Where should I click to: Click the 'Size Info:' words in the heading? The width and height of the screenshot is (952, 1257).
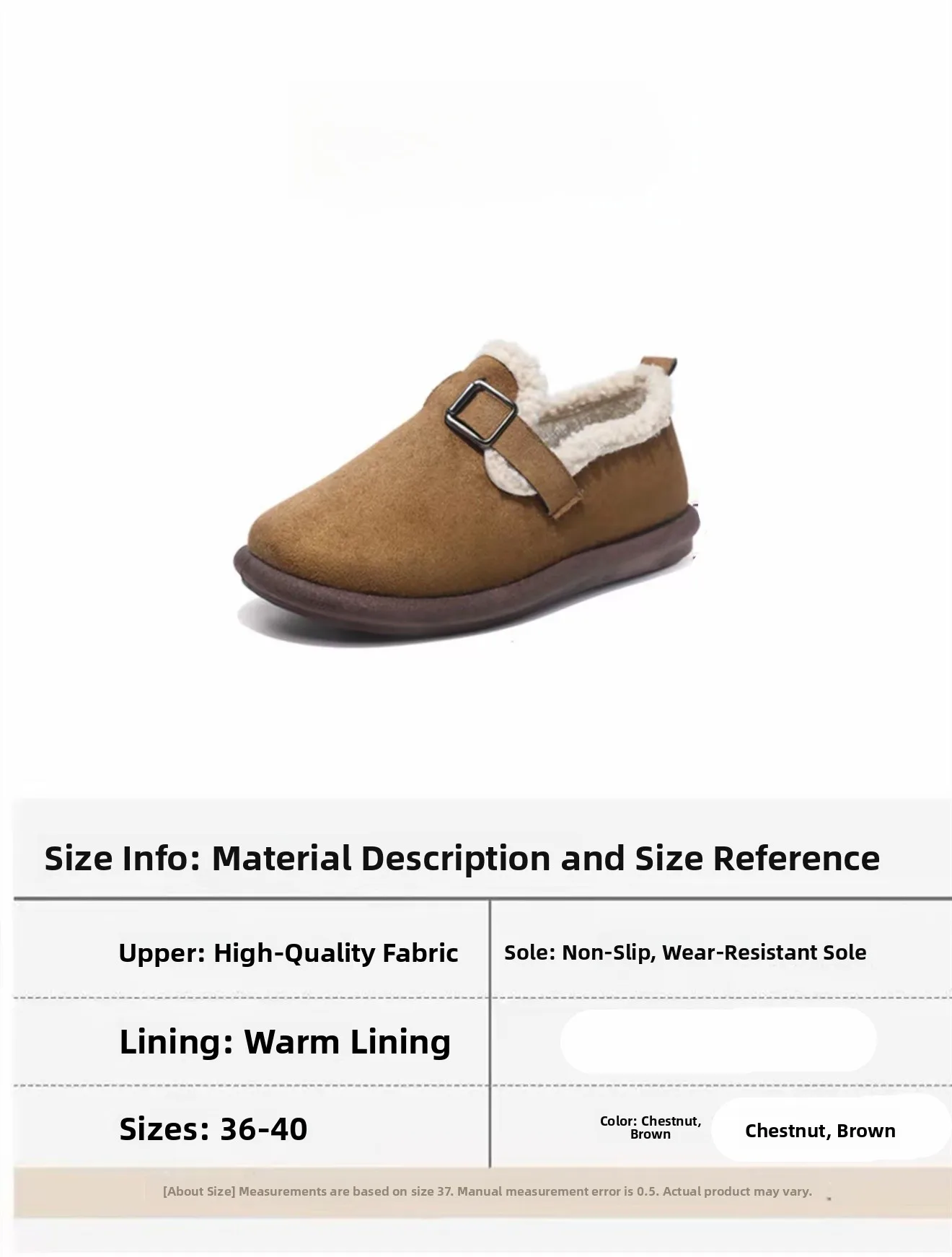(122, 859)
